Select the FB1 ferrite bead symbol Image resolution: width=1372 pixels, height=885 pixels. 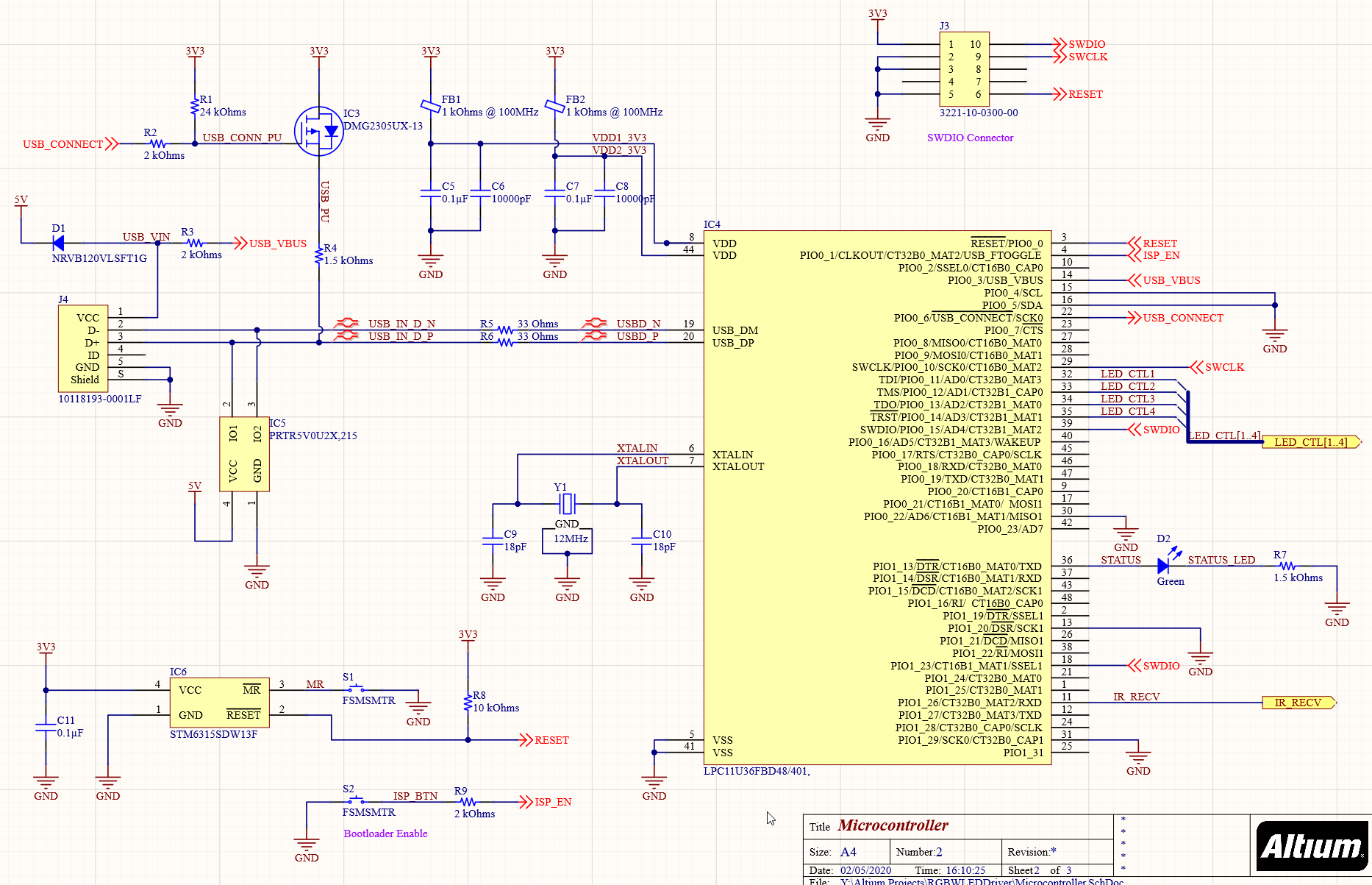coord(431,107)
